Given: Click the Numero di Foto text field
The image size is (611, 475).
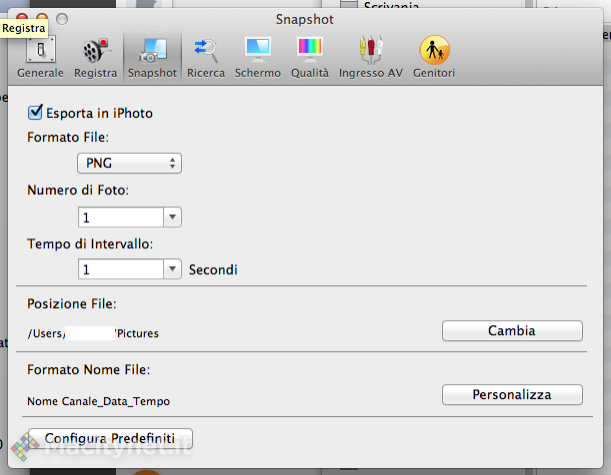Looking at the screenshot, I should click(121, 217).
